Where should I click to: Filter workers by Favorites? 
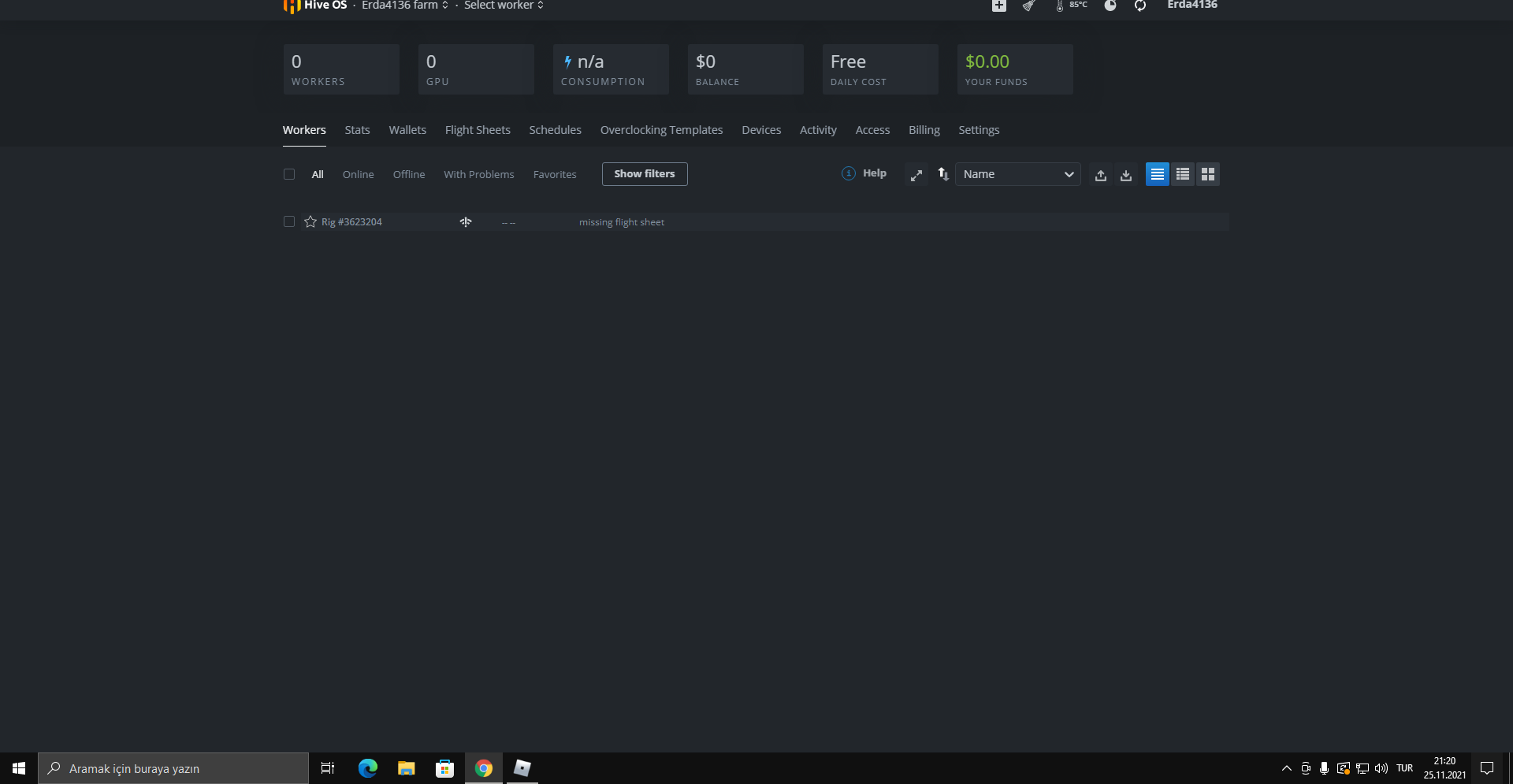click(555, 174)
